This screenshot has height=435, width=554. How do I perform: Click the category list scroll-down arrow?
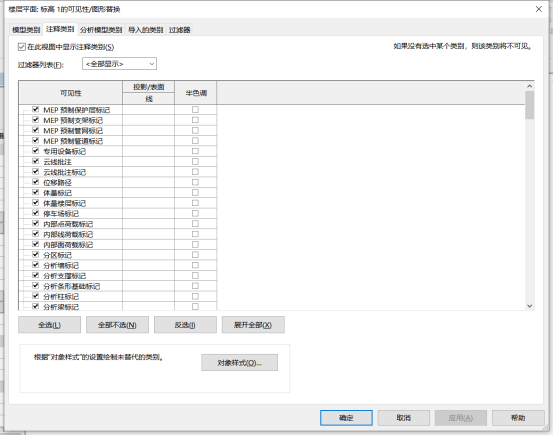tap(529, 306)
